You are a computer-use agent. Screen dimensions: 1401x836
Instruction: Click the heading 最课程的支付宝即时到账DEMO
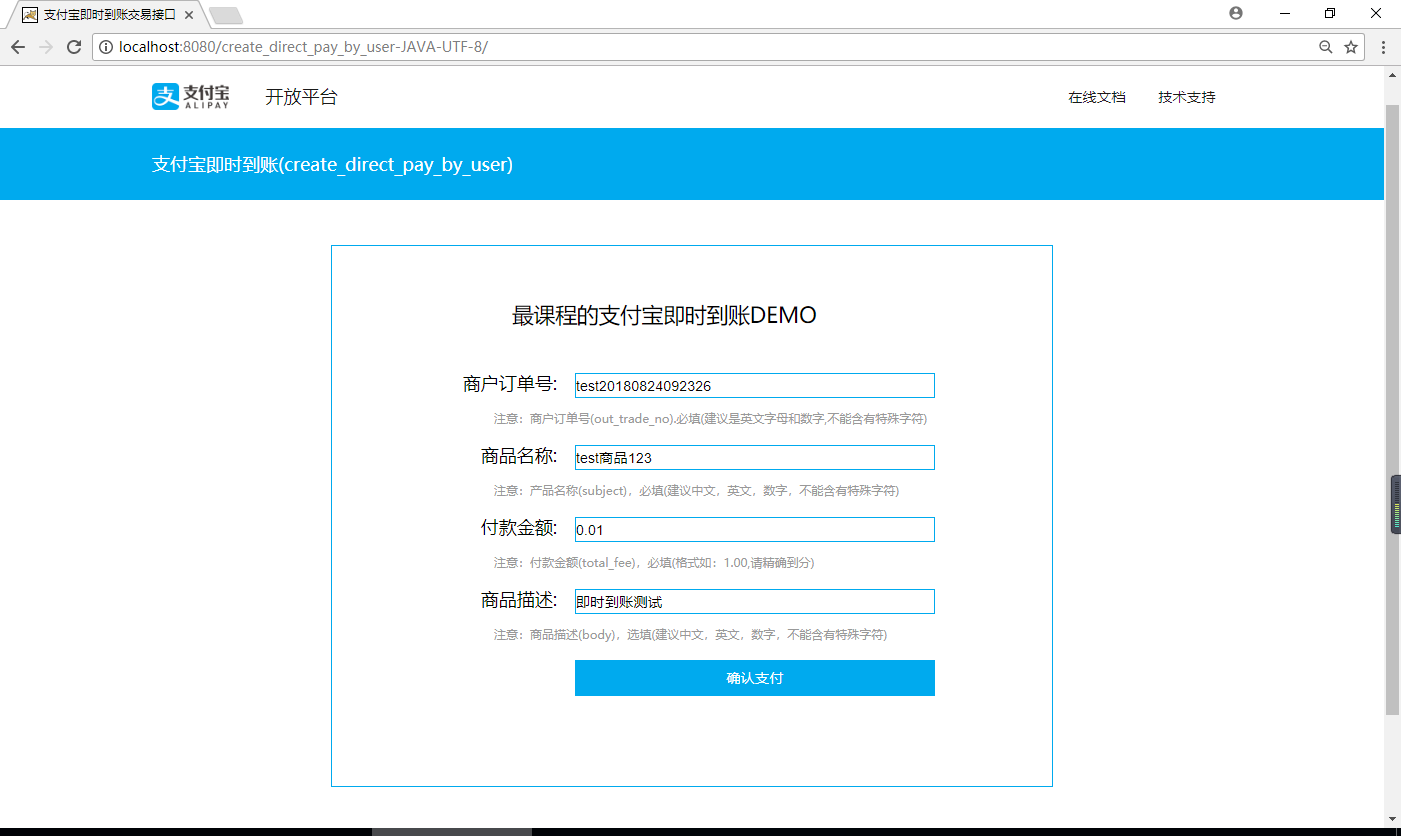pos(664,316)
